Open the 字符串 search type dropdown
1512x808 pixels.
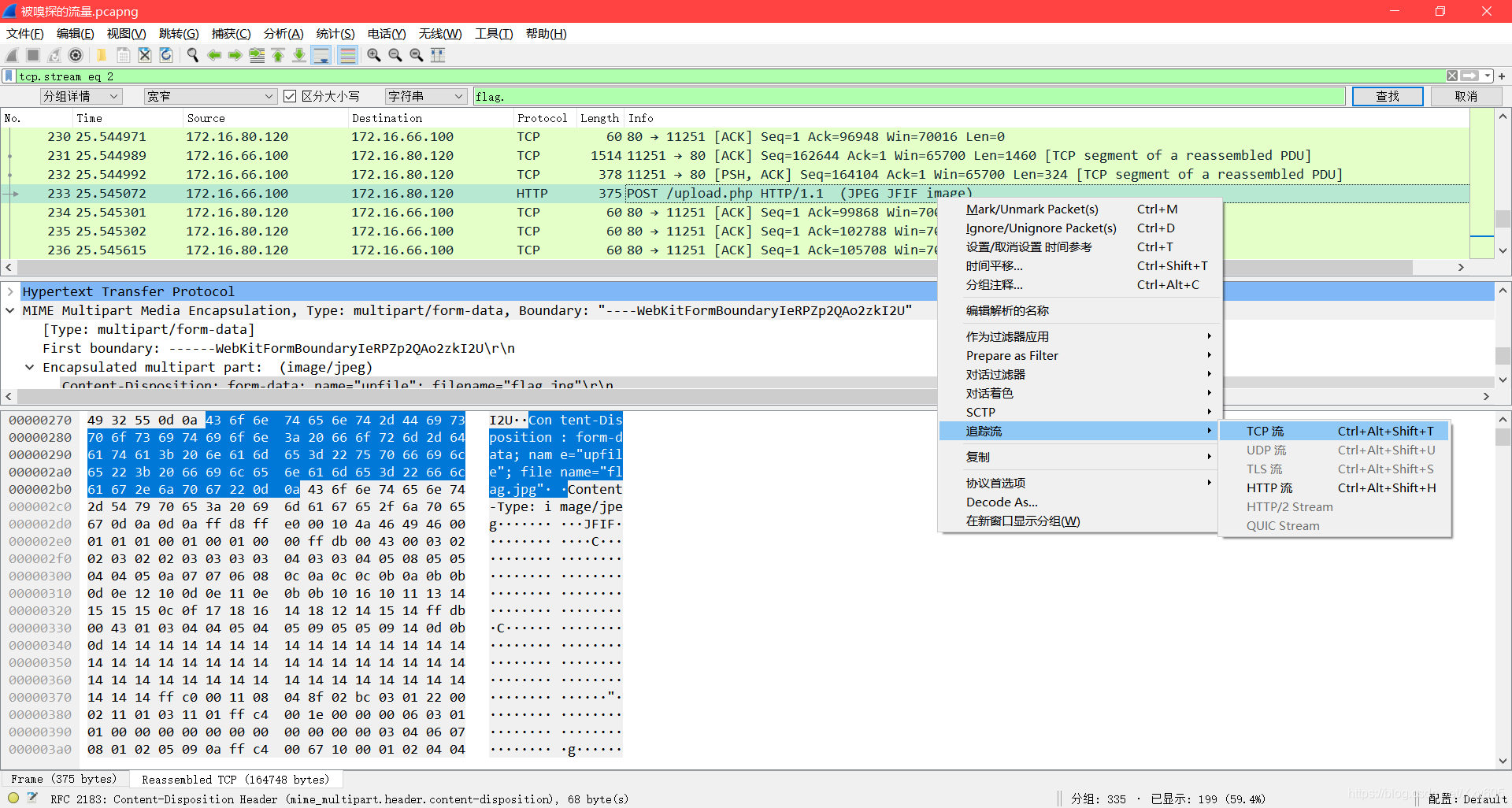point(426,96)
